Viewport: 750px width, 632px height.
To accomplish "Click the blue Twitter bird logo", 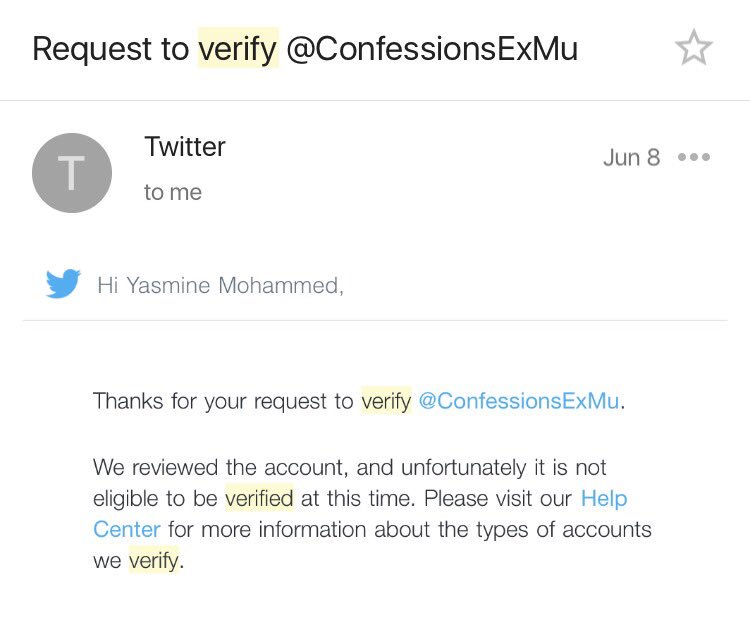I will point(63,285).
